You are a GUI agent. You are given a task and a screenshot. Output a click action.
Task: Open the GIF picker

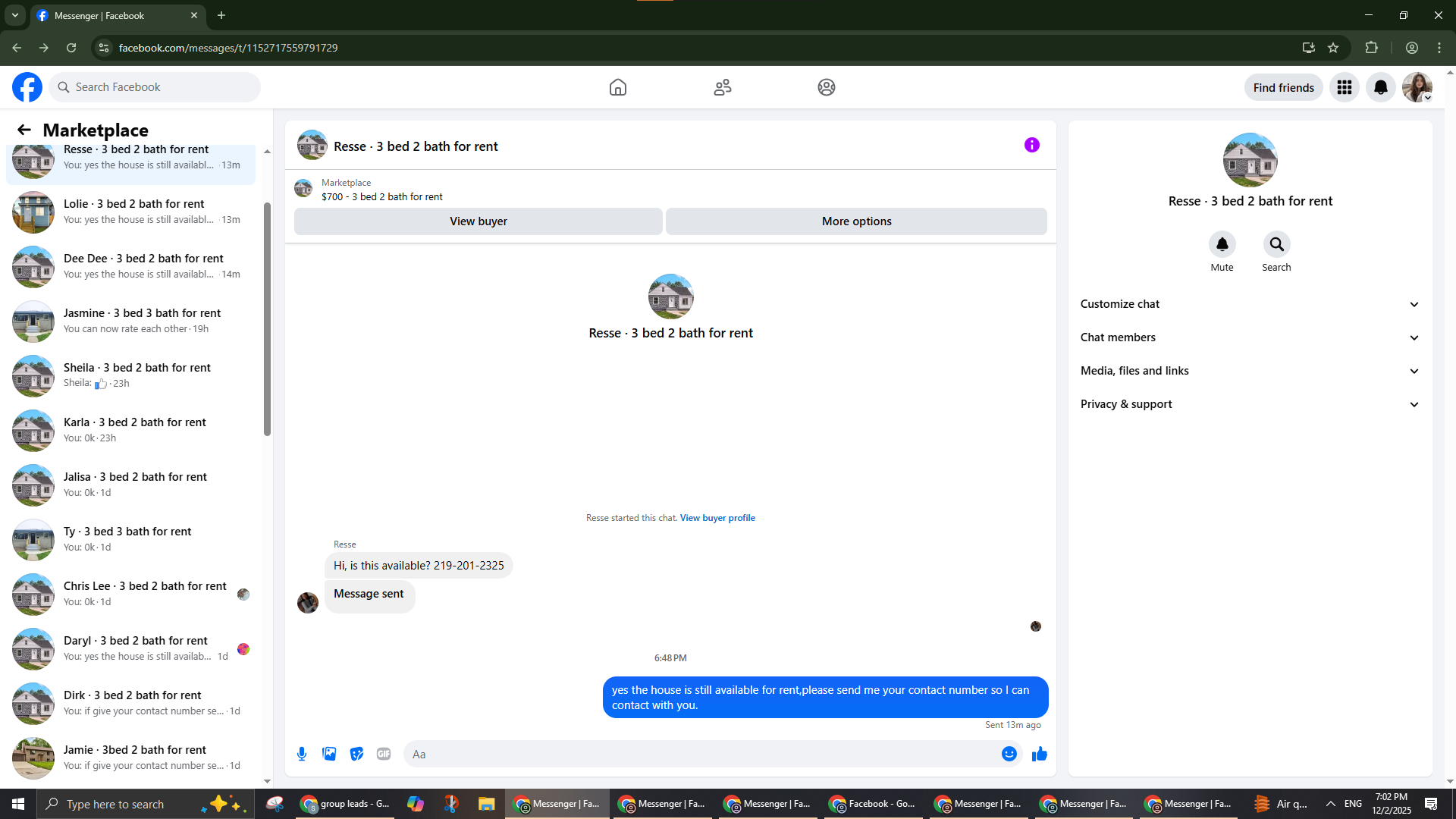[384, 754]
